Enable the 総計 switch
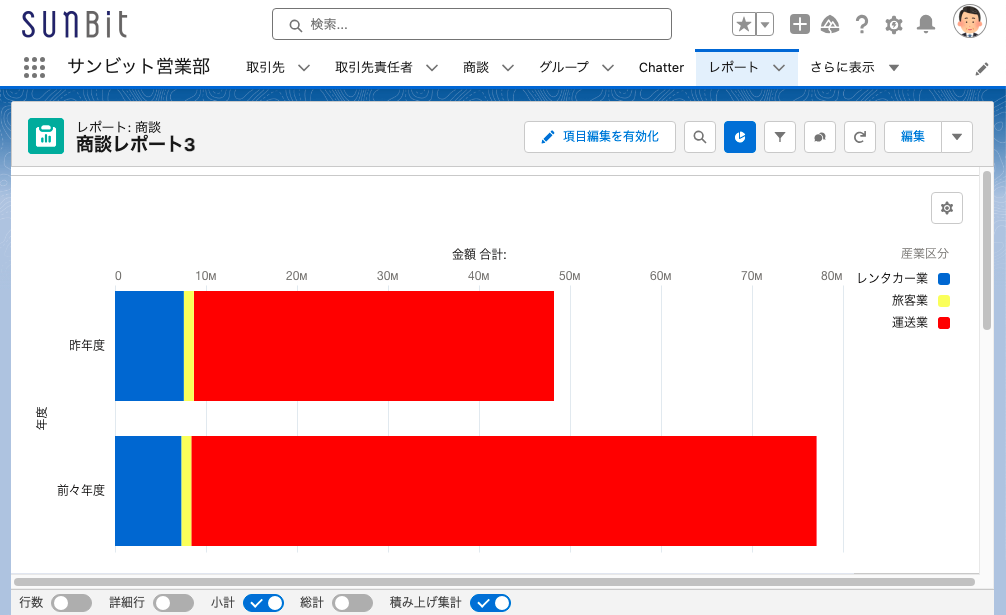1006x615 pixels. pyautogui.click(x=352, y=603)
